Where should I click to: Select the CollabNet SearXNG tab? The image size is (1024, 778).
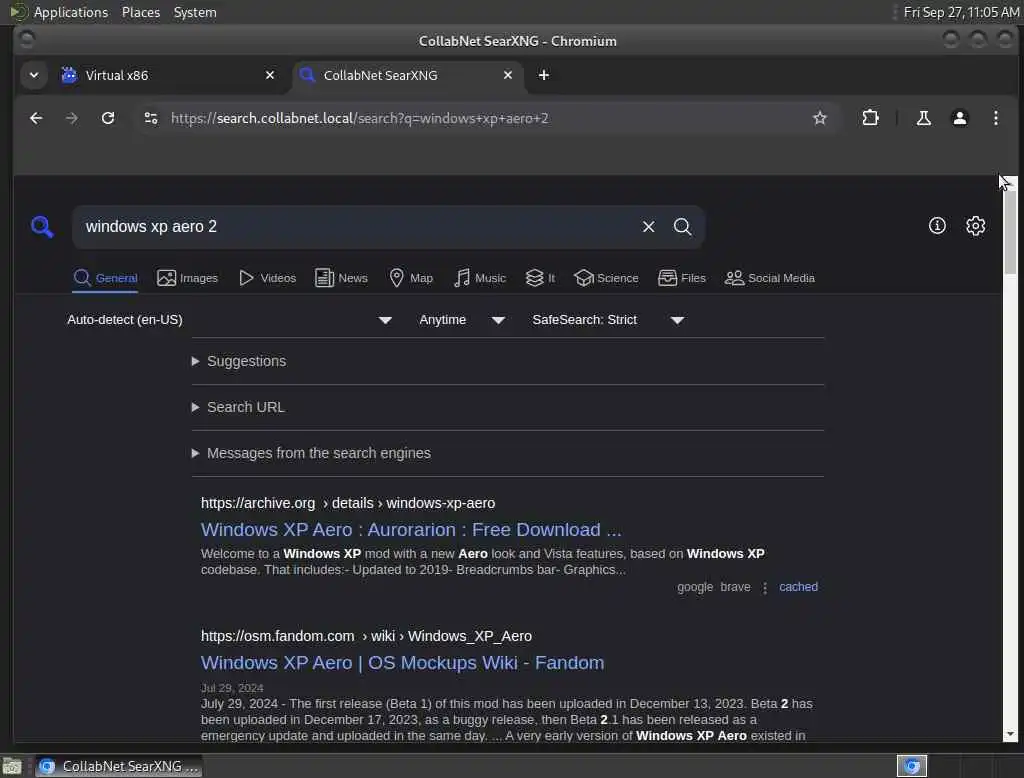point(408,75)
